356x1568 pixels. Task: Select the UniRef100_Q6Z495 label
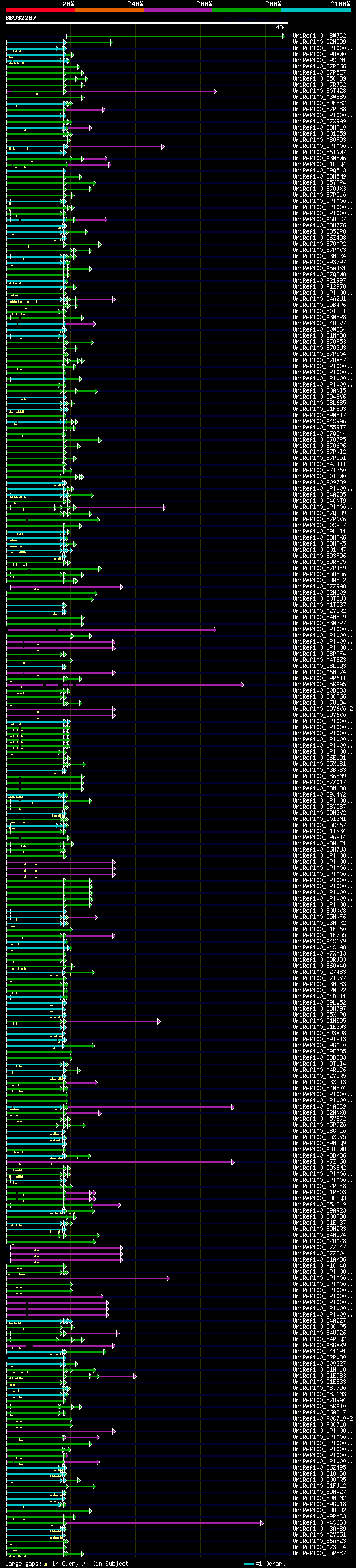pyautogui.click(x=319, y=1467)
